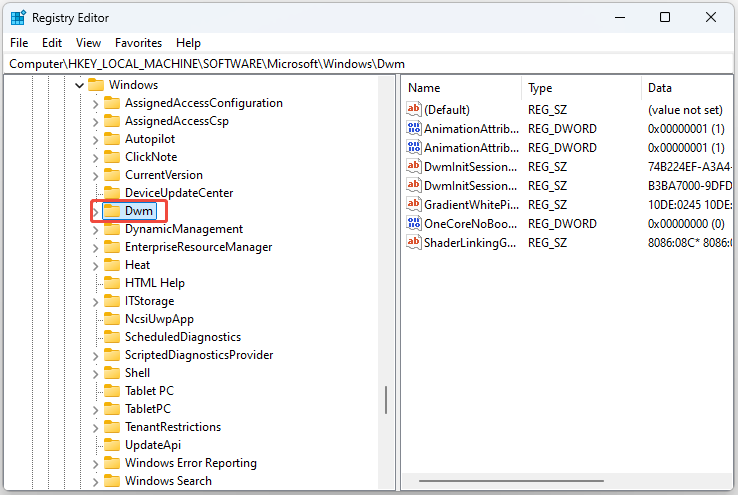
Task: Click the DeviceUpdateCenter folder icon
Action: point(112,192)
